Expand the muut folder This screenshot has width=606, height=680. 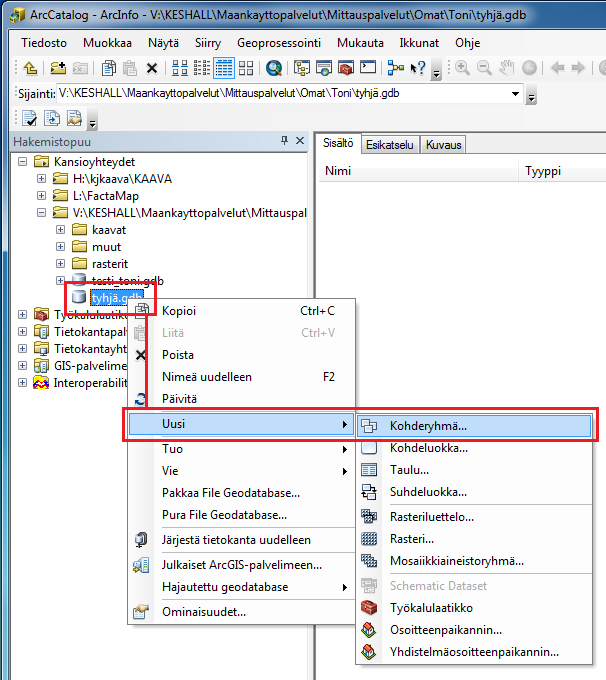point(60,247)
